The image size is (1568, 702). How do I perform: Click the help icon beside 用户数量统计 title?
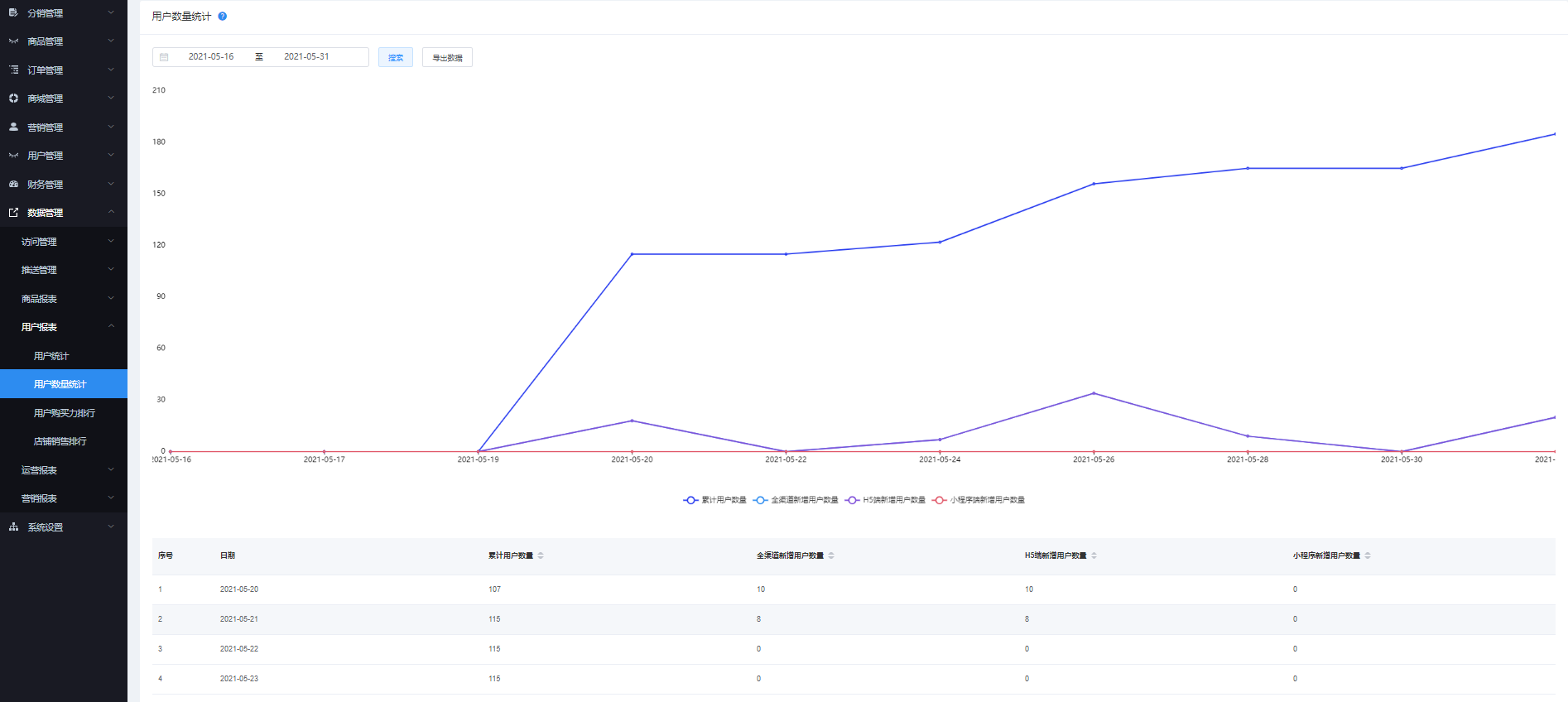pos(222,17)
